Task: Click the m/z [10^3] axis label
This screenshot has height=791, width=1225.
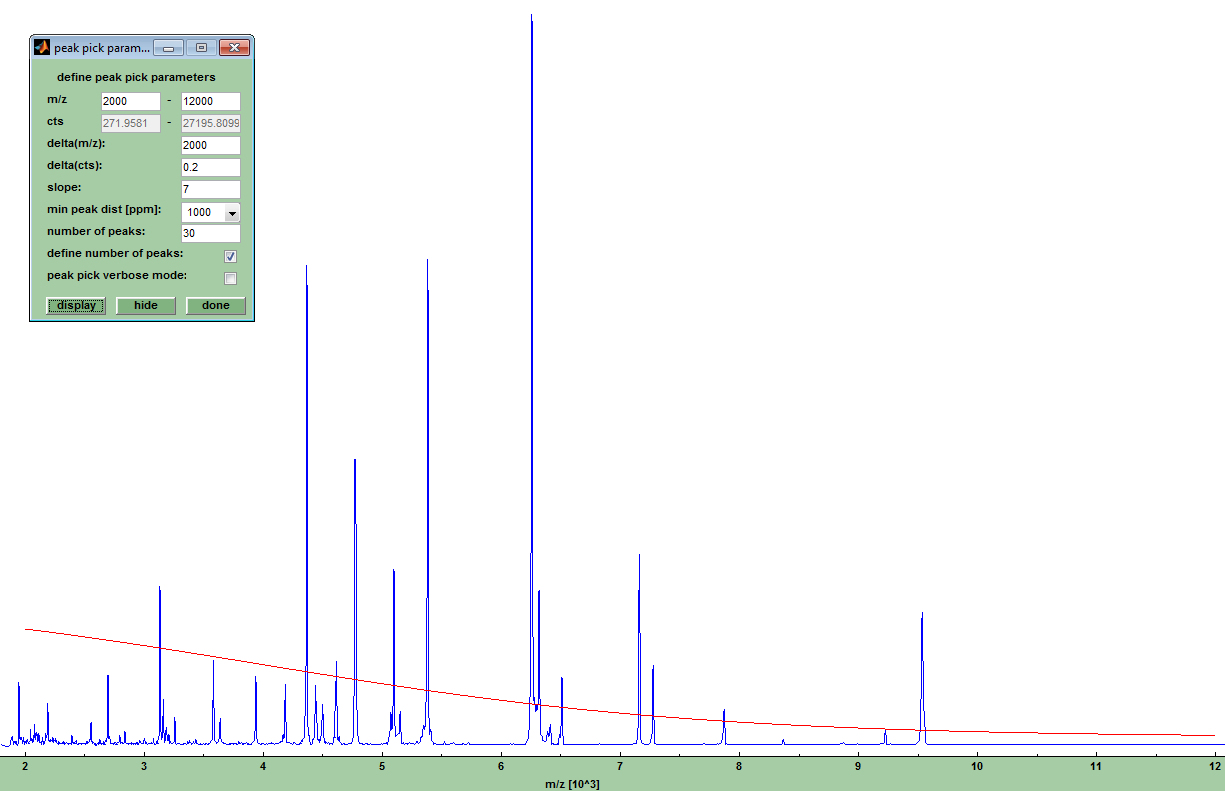Action: 572,784
